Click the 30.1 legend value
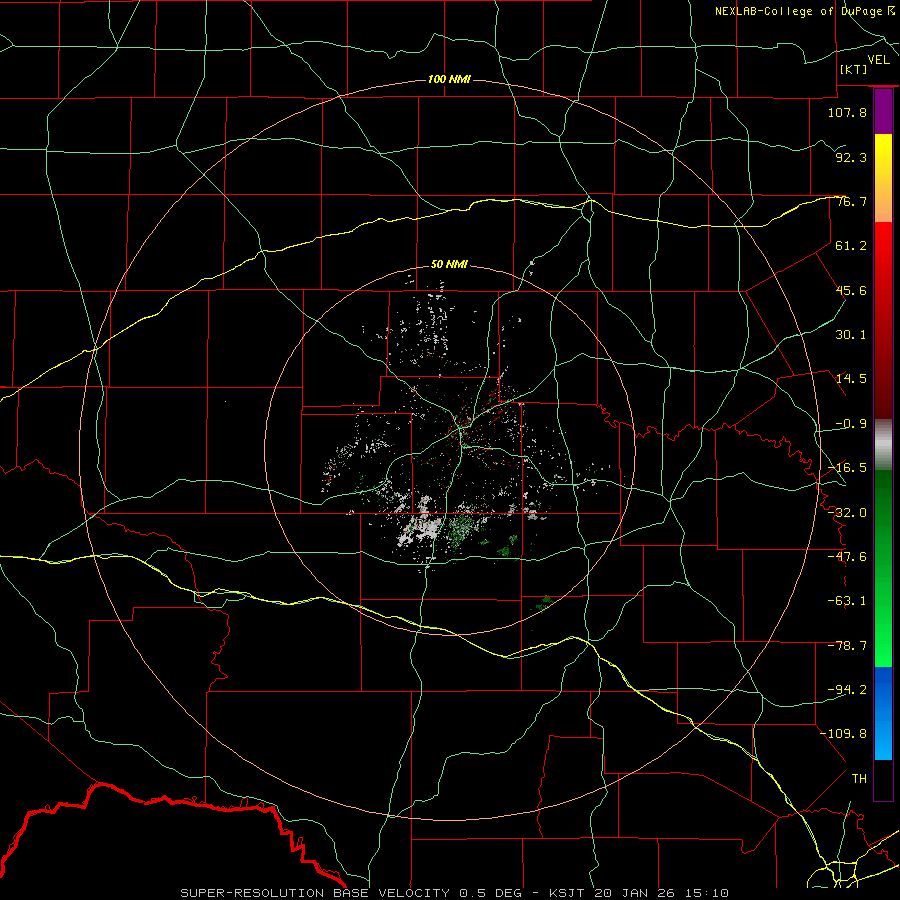Image resolution: width=900 pixels, height=900 pixels. tap(851, 335)
